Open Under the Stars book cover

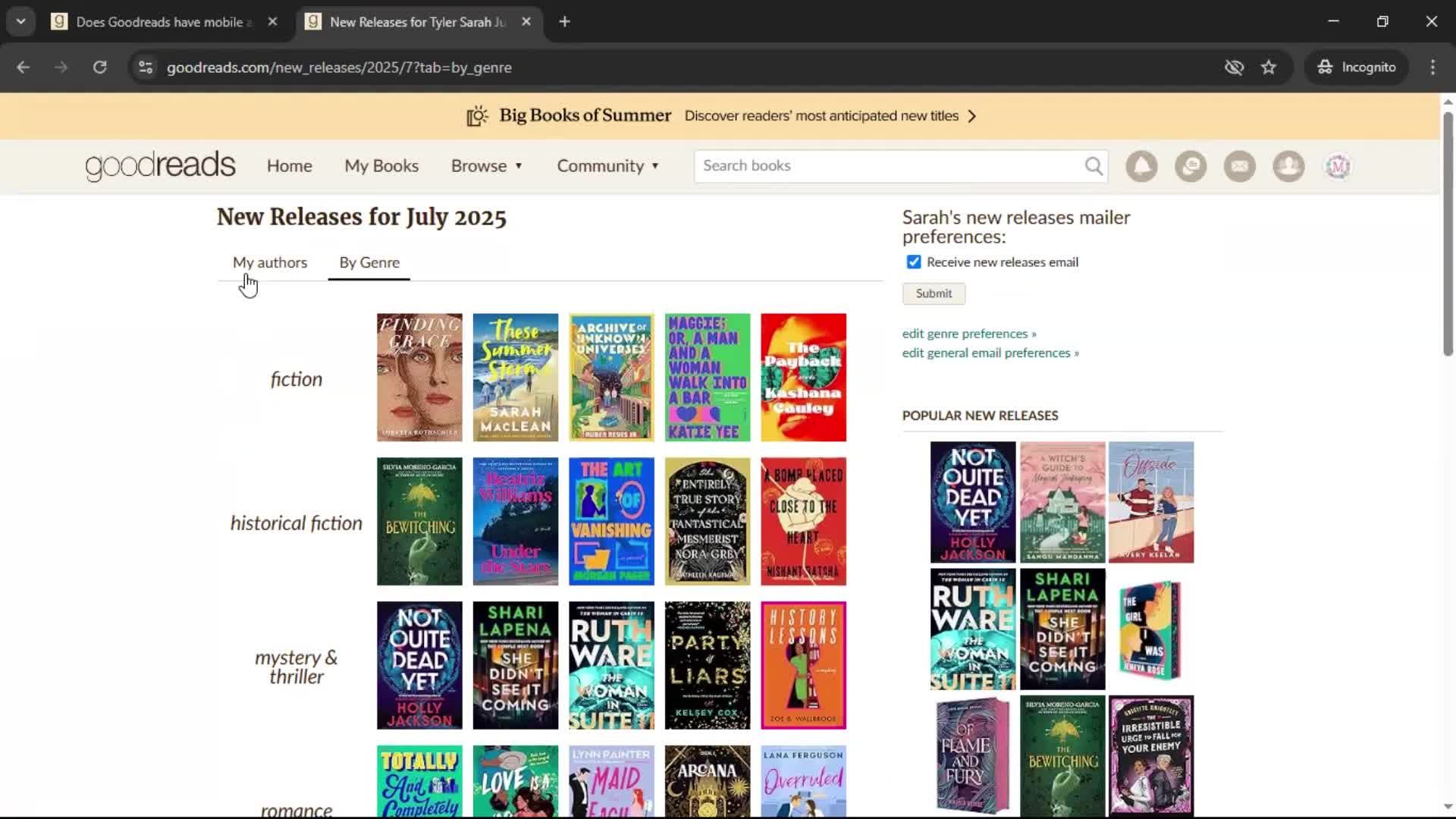(x=516, y=522)
